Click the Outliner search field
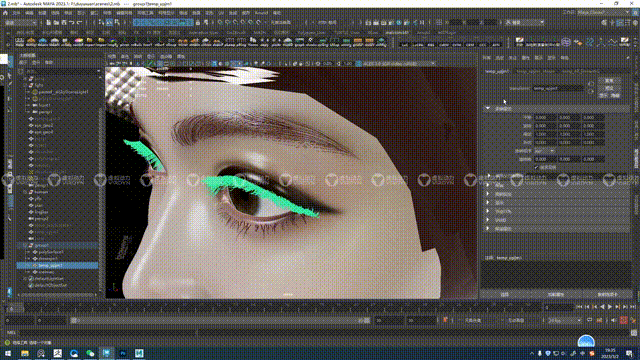The image size is (640, 360). tap(61, 71)
